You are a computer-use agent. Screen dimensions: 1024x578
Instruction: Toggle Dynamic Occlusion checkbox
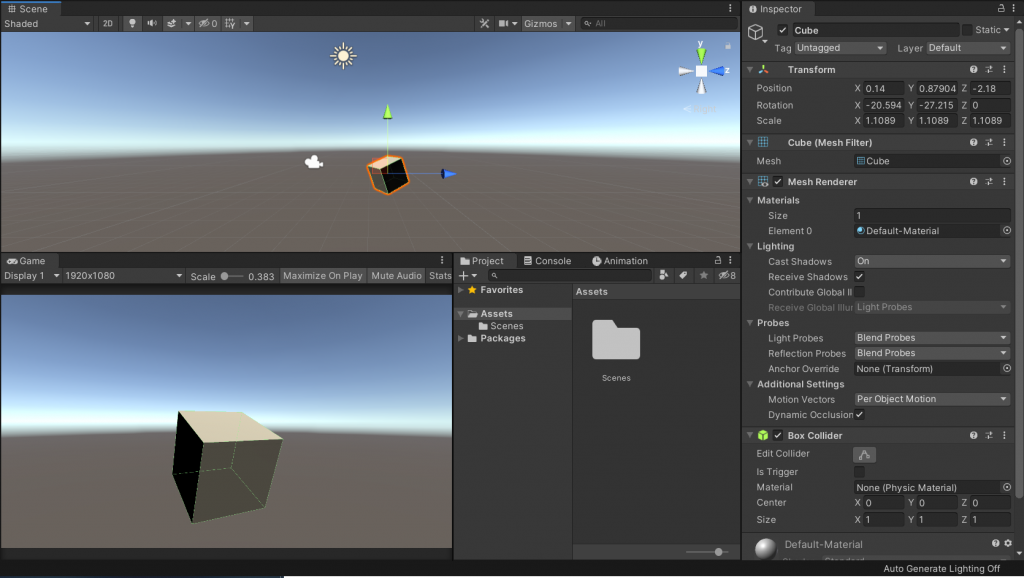859,415
